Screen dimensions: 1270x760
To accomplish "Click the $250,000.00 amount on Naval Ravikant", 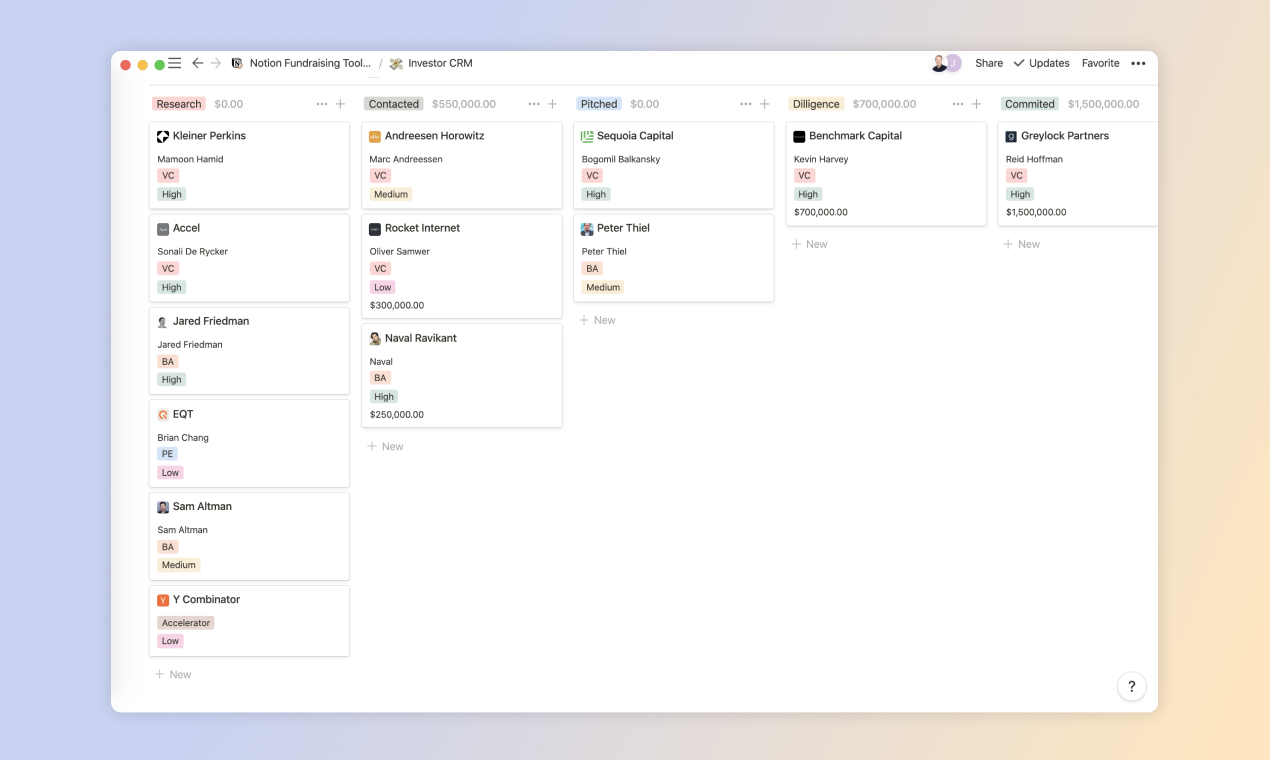I will pos(397,415).
